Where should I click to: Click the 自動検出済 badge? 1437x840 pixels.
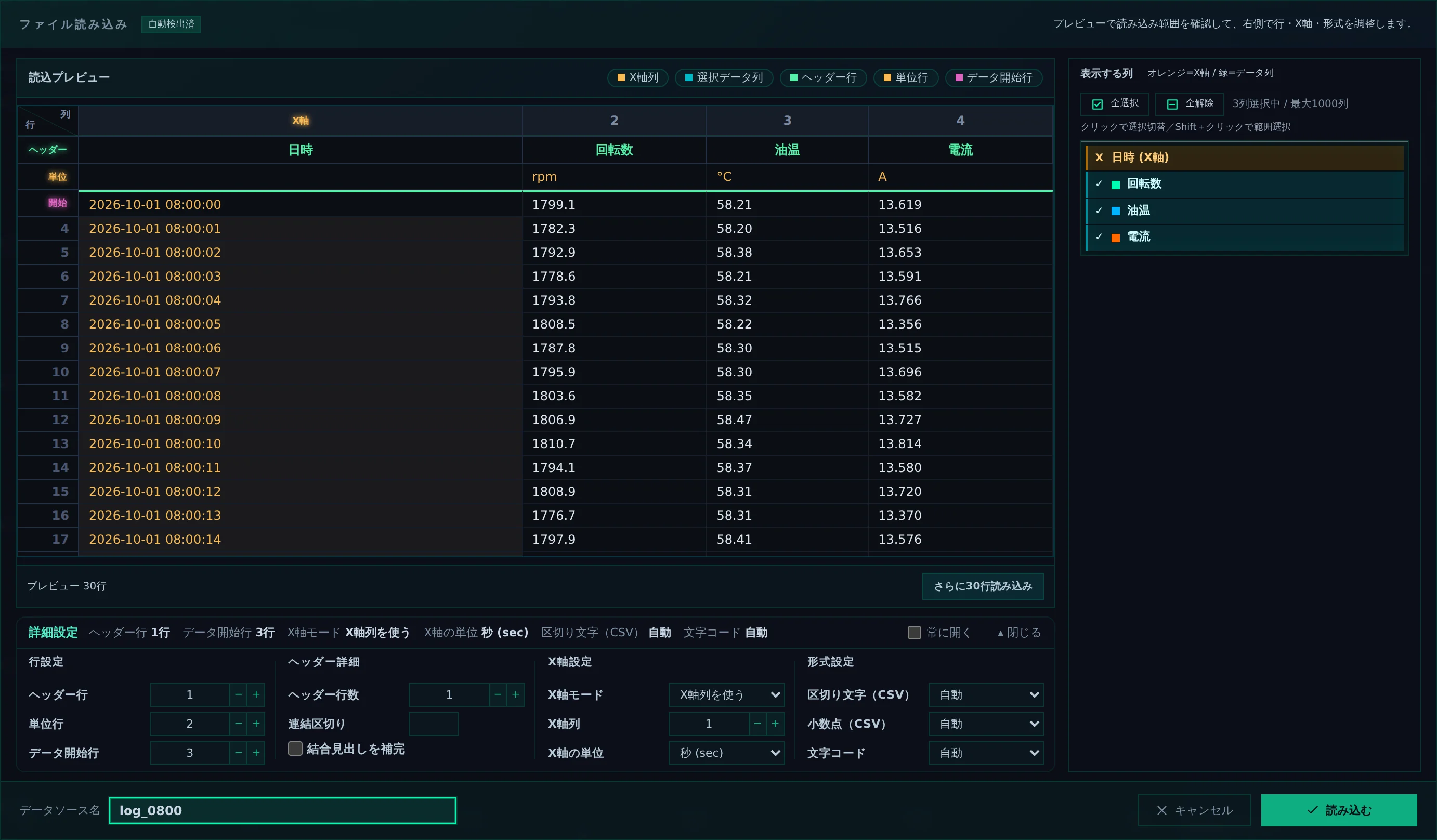171,24
